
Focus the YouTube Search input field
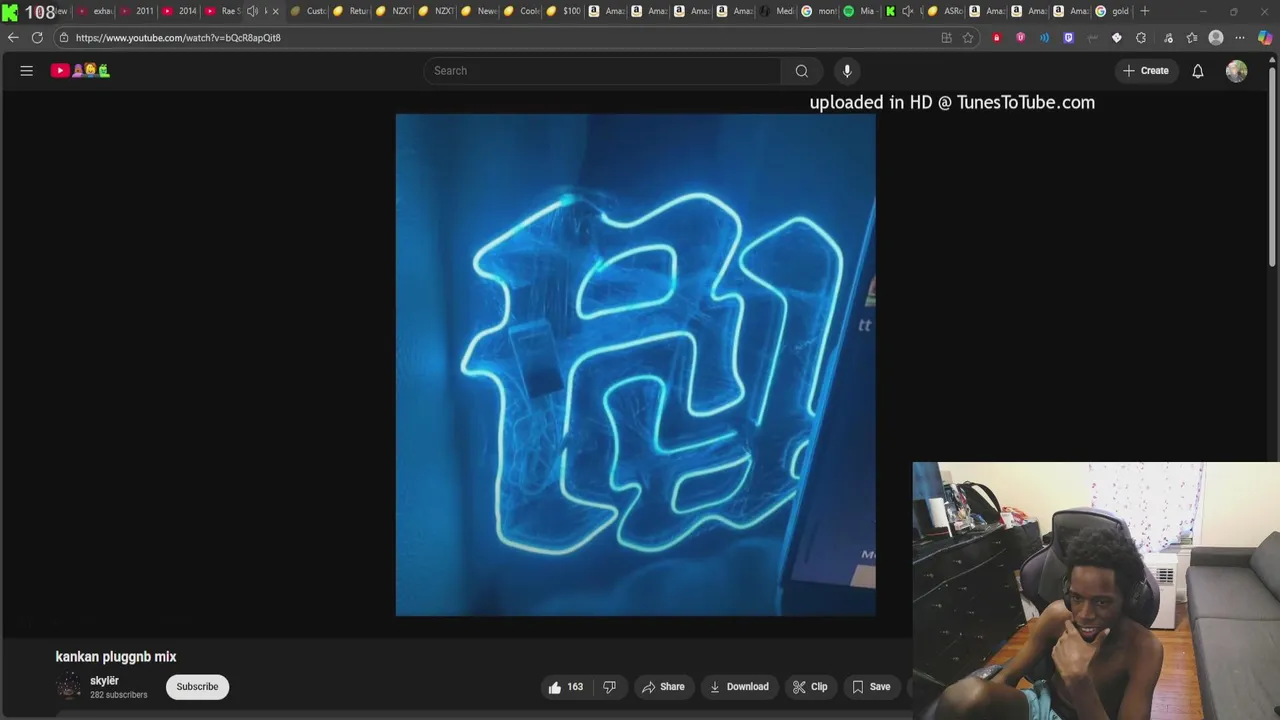(x=603, y=71)
